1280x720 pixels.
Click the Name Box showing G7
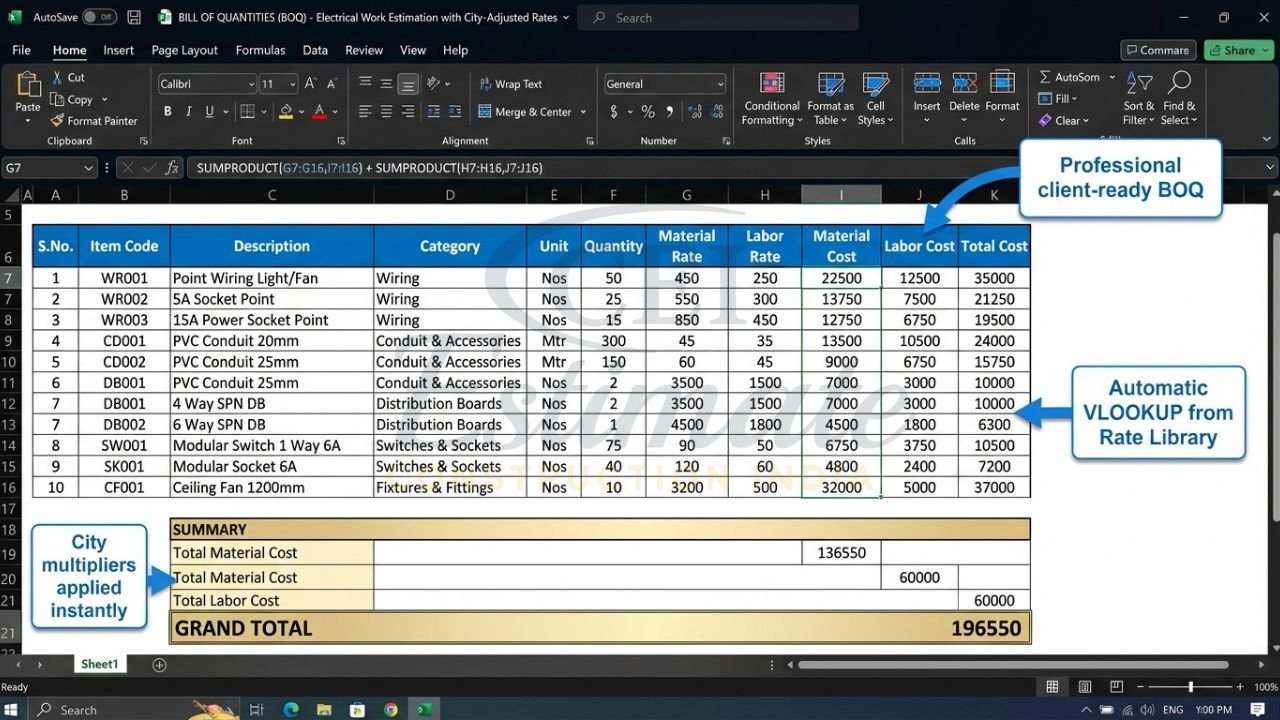click(x=48, y=168)
